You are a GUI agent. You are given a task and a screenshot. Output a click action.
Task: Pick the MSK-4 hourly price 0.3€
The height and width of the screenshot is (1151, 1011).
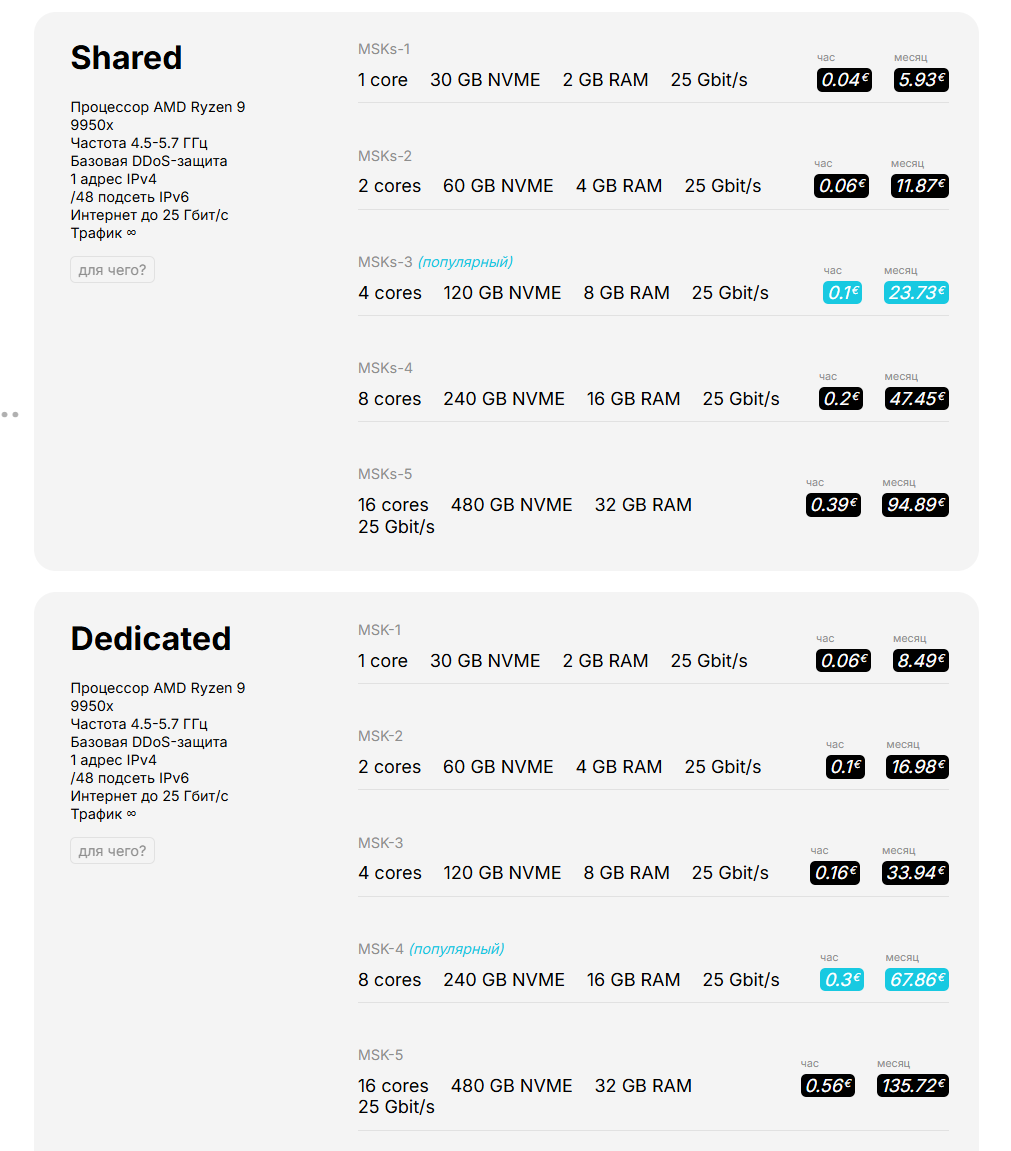pos(842,979)
